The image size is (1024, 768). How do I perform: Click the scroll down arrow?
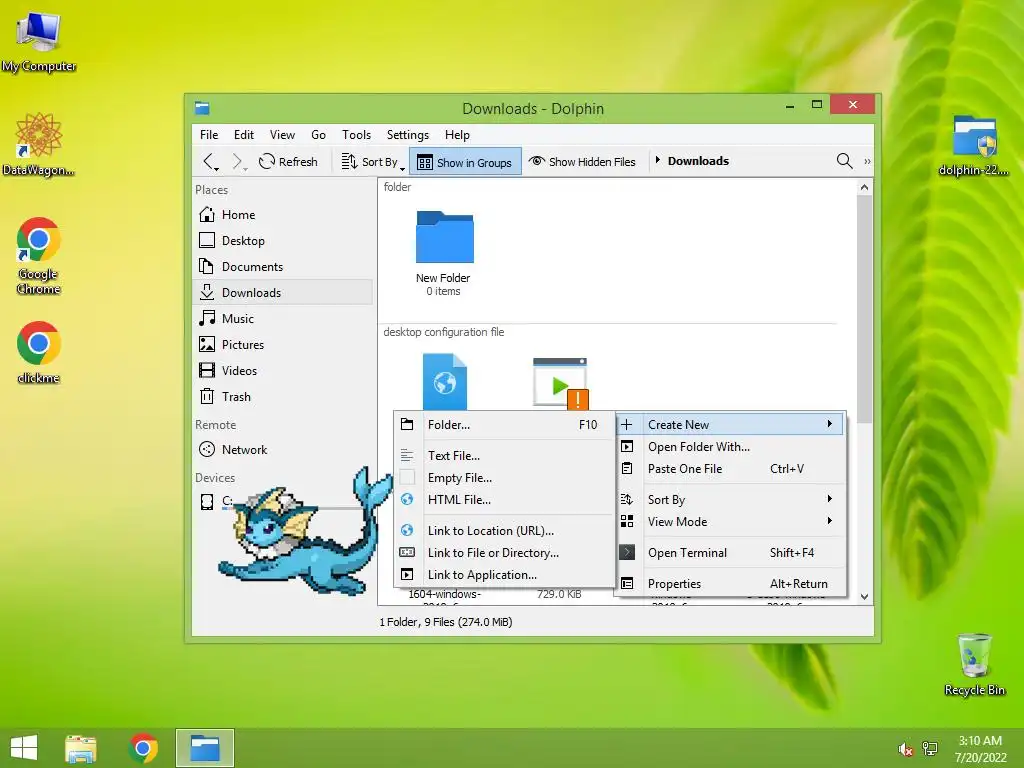tap(865, 596)
